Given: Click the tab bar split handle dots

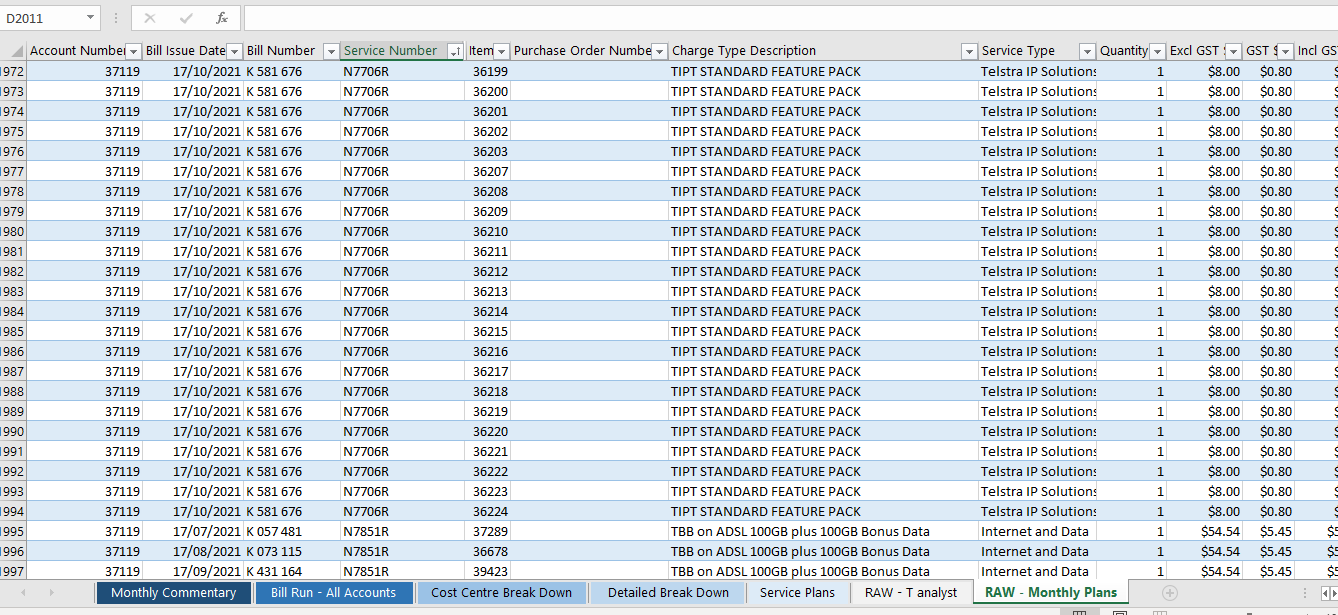Looking at the screenshot, I should (x=1305, y=593).
